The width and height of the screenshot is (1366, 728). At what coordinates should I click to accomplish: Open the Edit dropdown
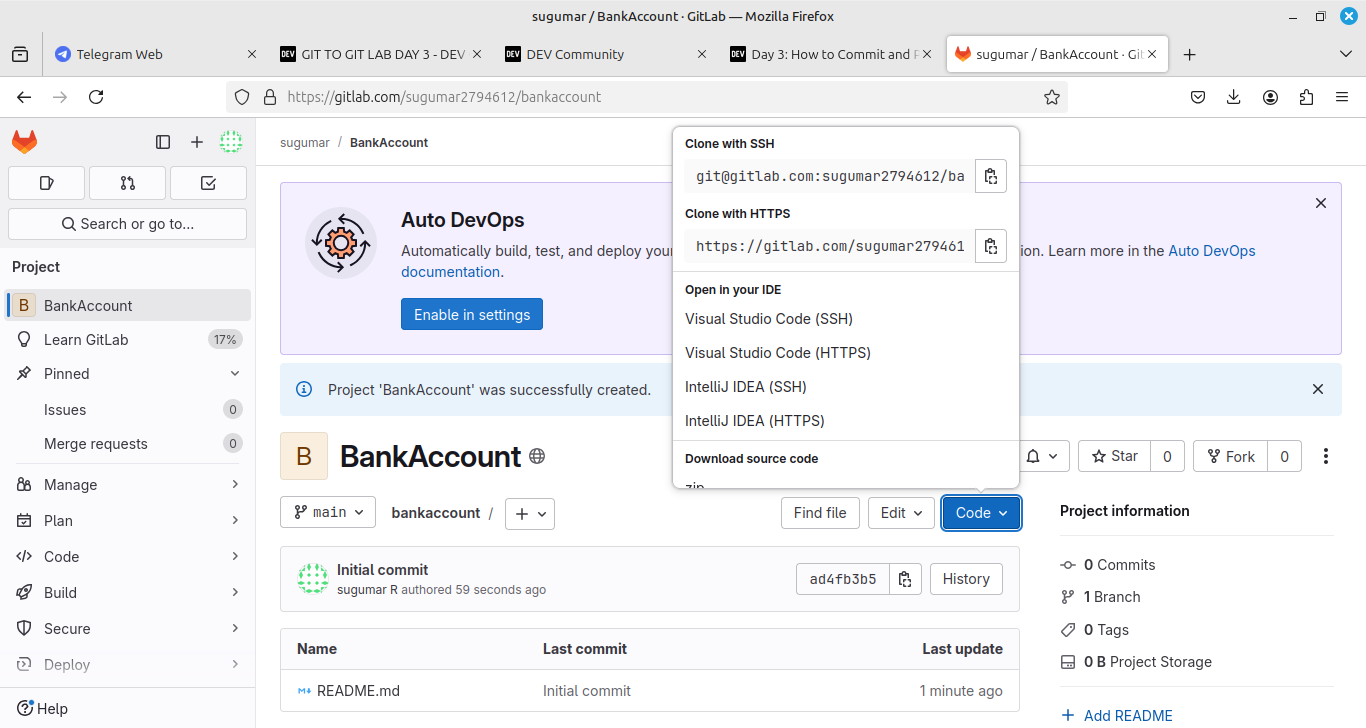[x=901, y=513]
